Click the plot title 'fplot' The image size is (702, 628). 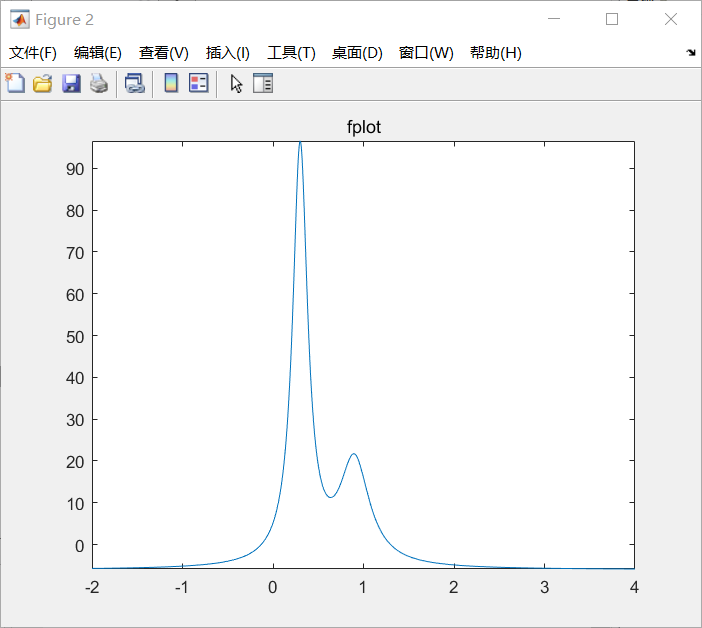pyautogui.click(x=364, y=127)
